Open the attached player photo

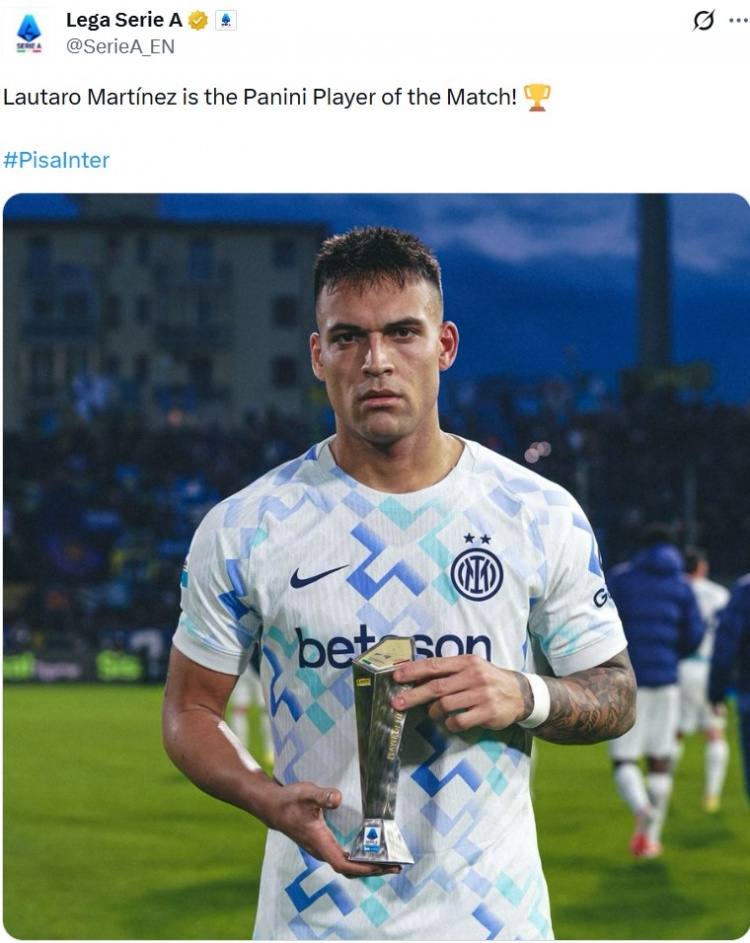point(375,567)
